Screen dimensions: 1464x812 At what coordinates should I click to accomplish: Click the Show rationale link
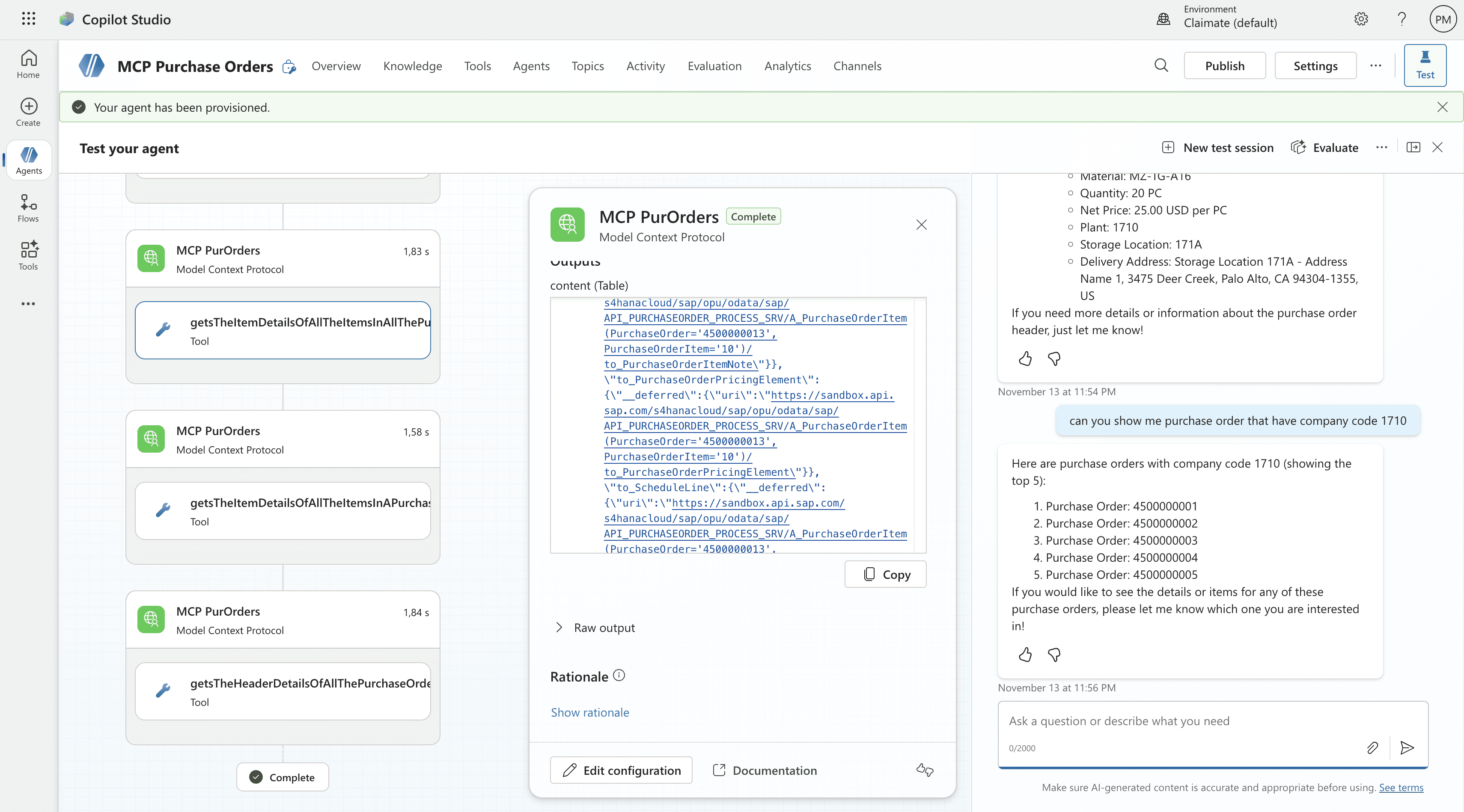(x=589, y=712)
